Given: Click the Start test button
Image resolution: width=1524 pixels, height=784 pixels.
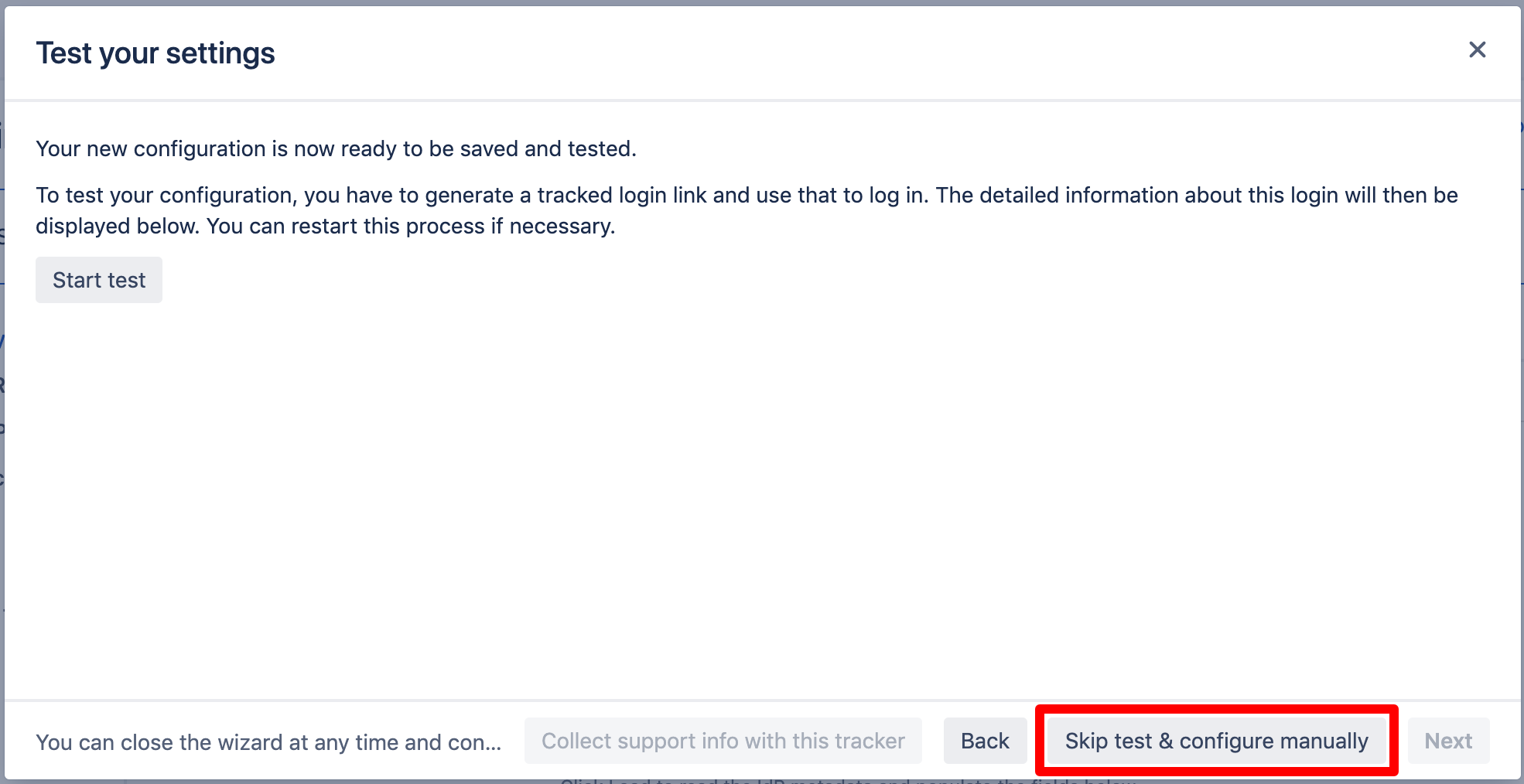Looking at the screenshot, I should click(99, 280).
